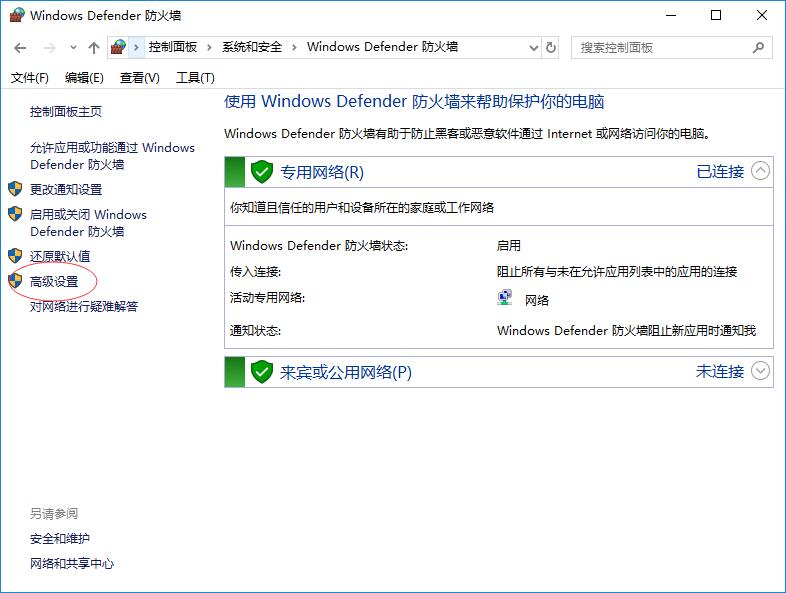Expand the 来宾或公用网络 section chevron
The height and width of the screenshot is (593, 786).
click(x=761, y=371)
